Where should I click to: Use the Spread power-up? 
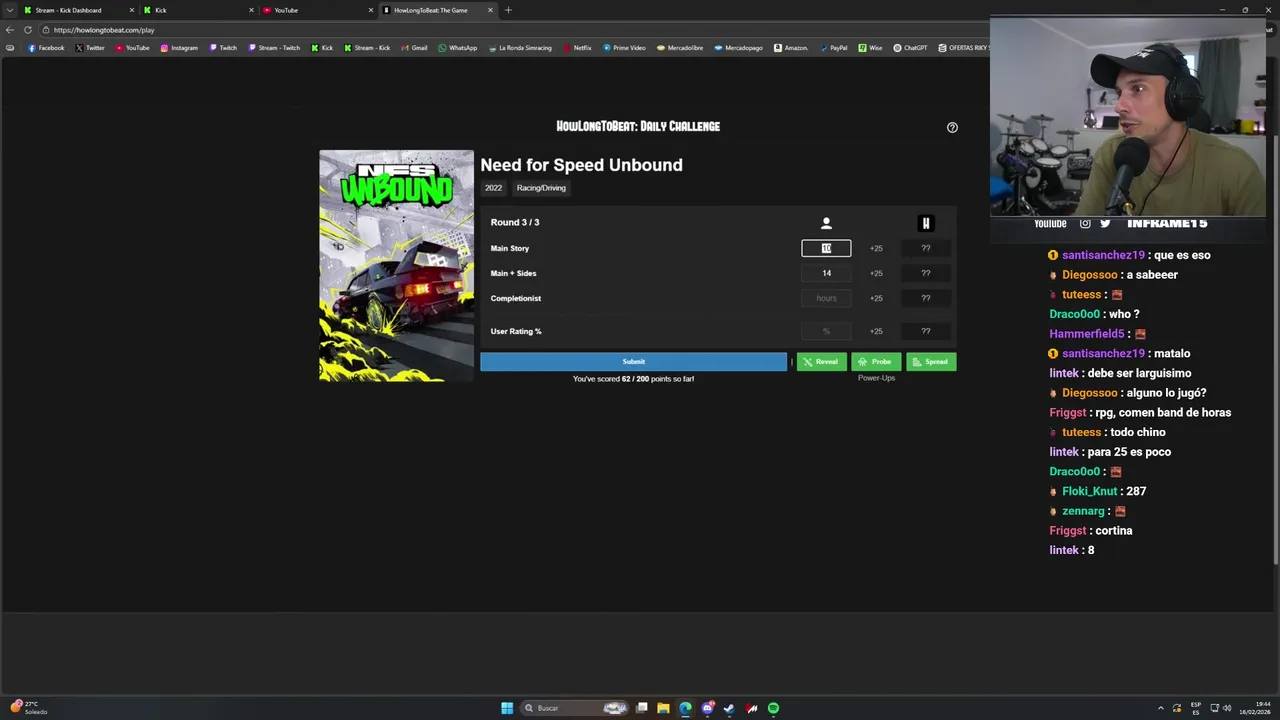tap(931, 361)
